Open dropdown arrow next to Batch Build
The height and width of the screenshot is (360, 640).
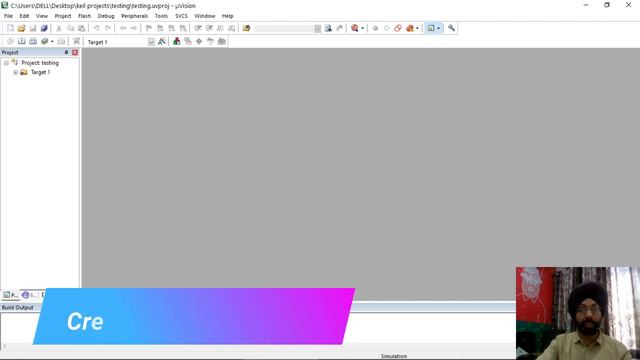52,41
